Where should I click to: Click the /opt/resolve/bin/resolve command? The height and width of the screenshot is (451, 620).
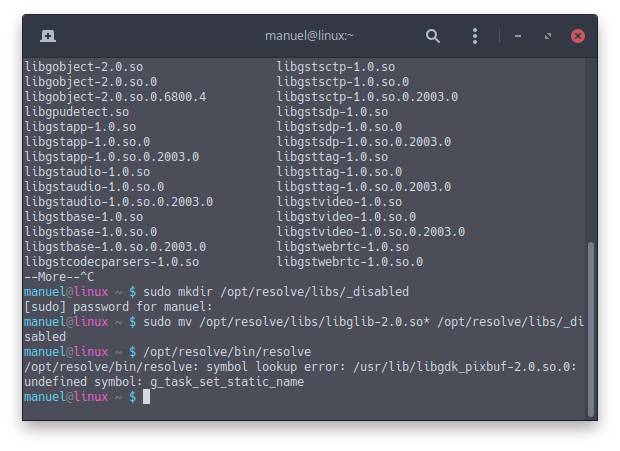click(227, 352)
